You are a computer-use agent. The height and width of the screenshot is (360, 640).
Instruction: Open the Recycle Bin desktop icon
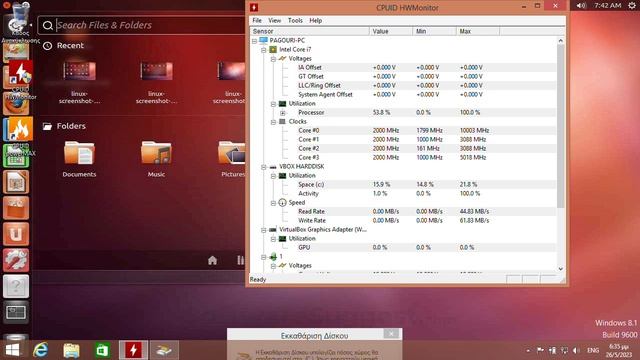(x=20, y=21)
